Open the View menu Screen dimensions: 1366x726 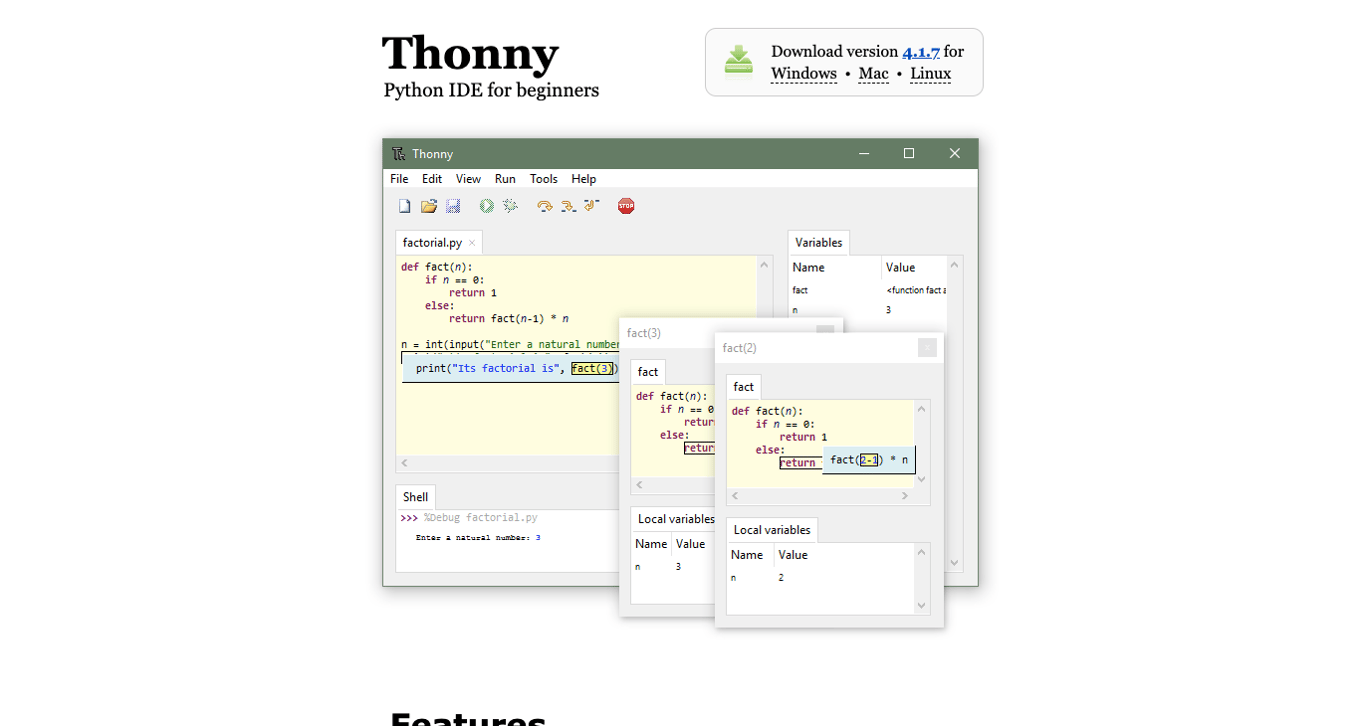point(468,179)
